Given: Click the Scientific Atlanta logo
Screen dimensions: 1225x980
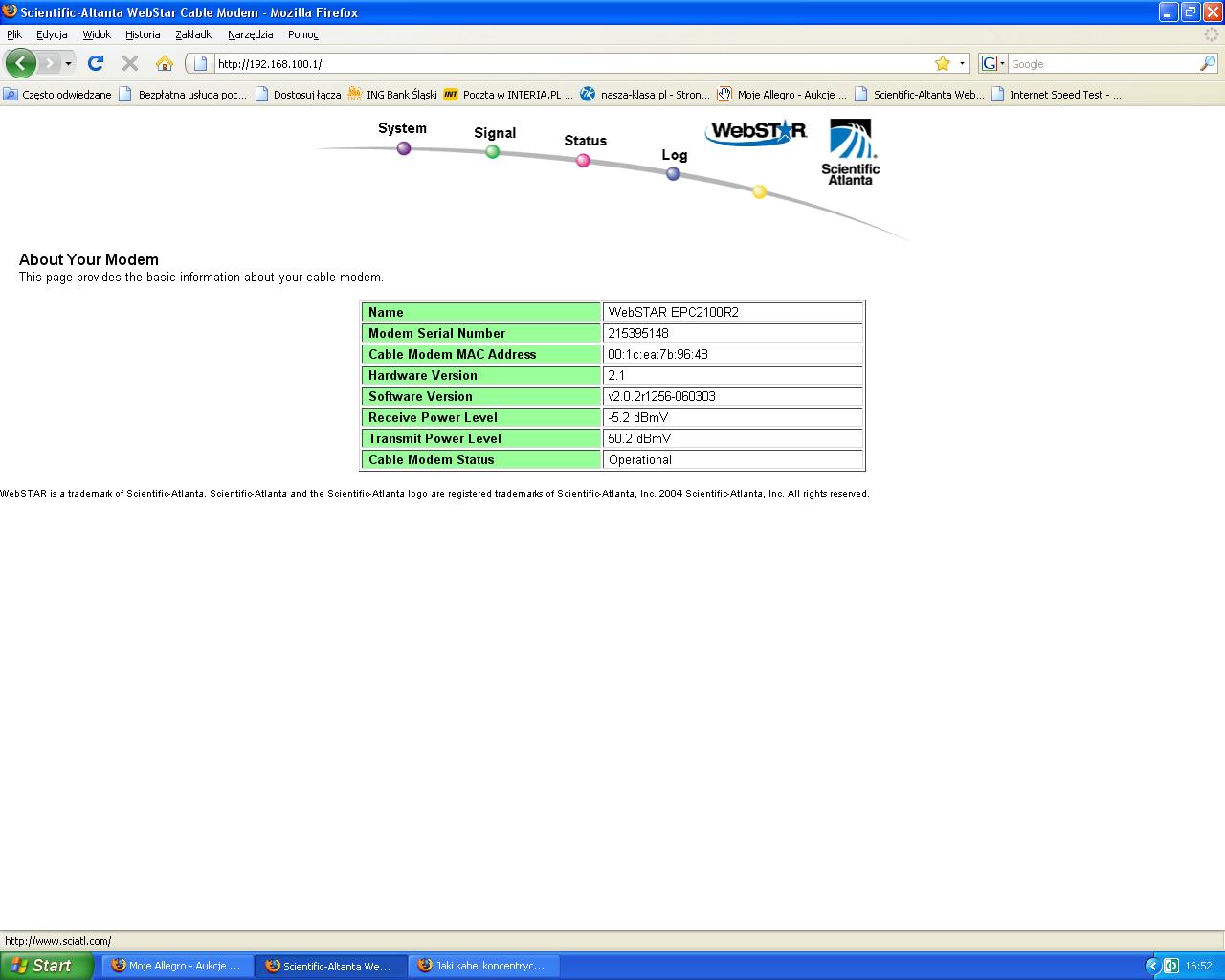Looking at the screenshot, I should pyautogui.click(x=850, y=152).
